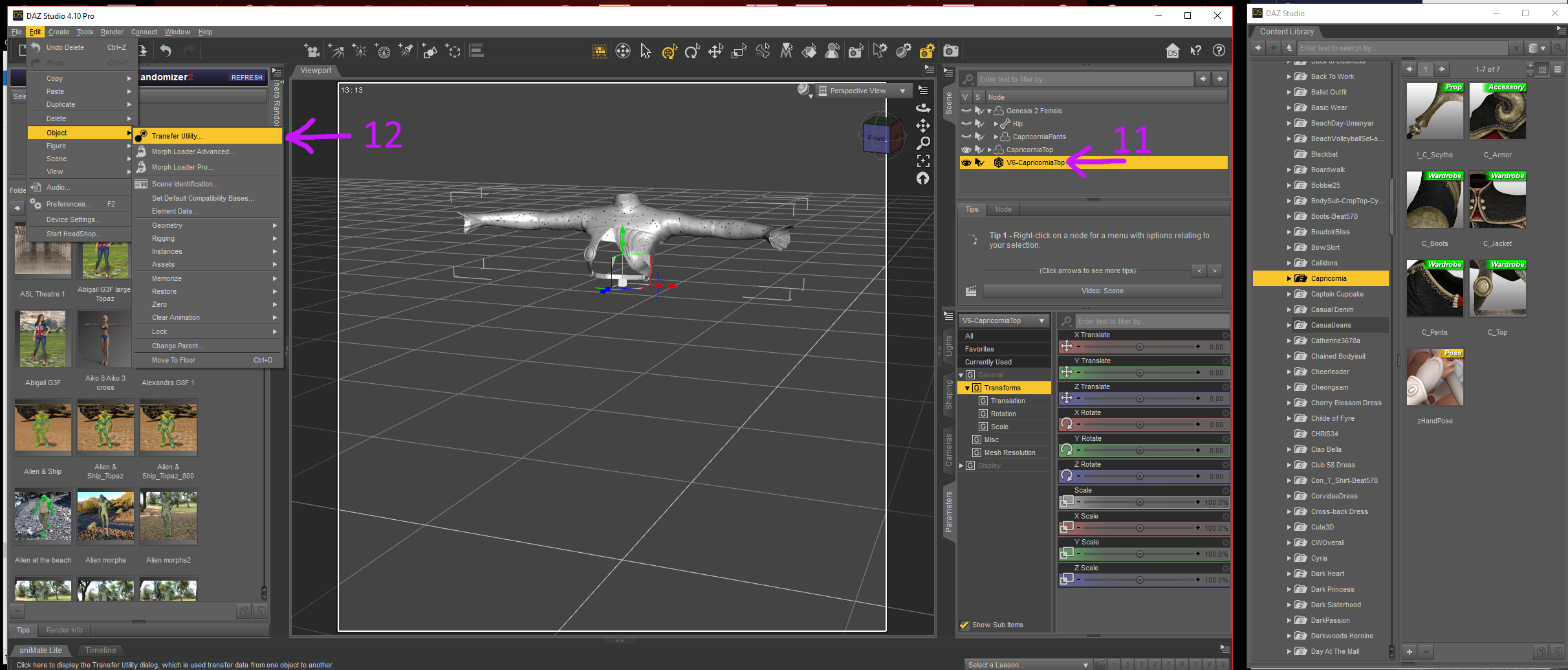Toggle visibility of V6-CapricorniaTop node
1568x670 pixels.
[966, 163]
